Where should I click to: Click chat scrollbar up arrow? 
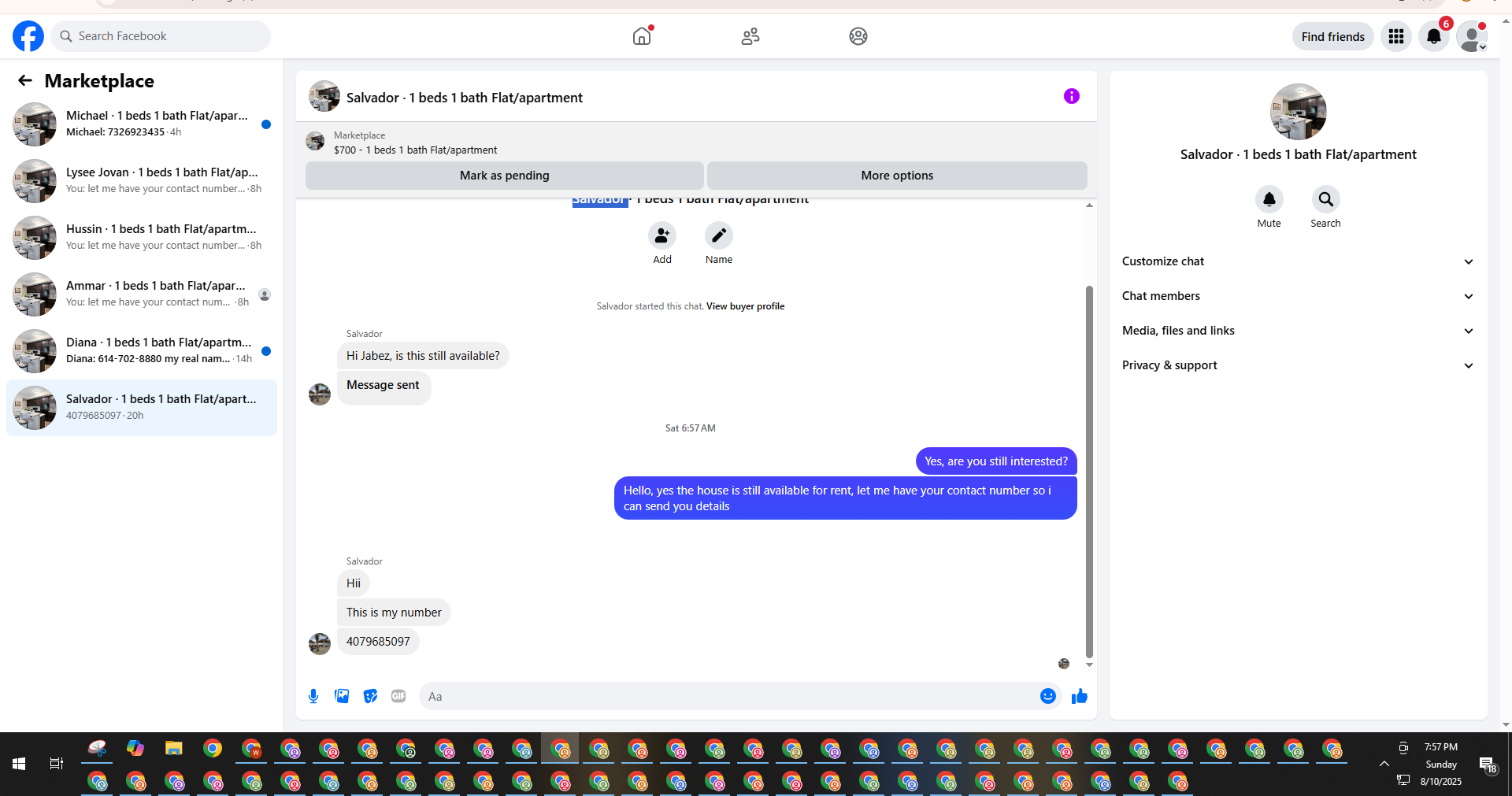(x=1089, y=205)
